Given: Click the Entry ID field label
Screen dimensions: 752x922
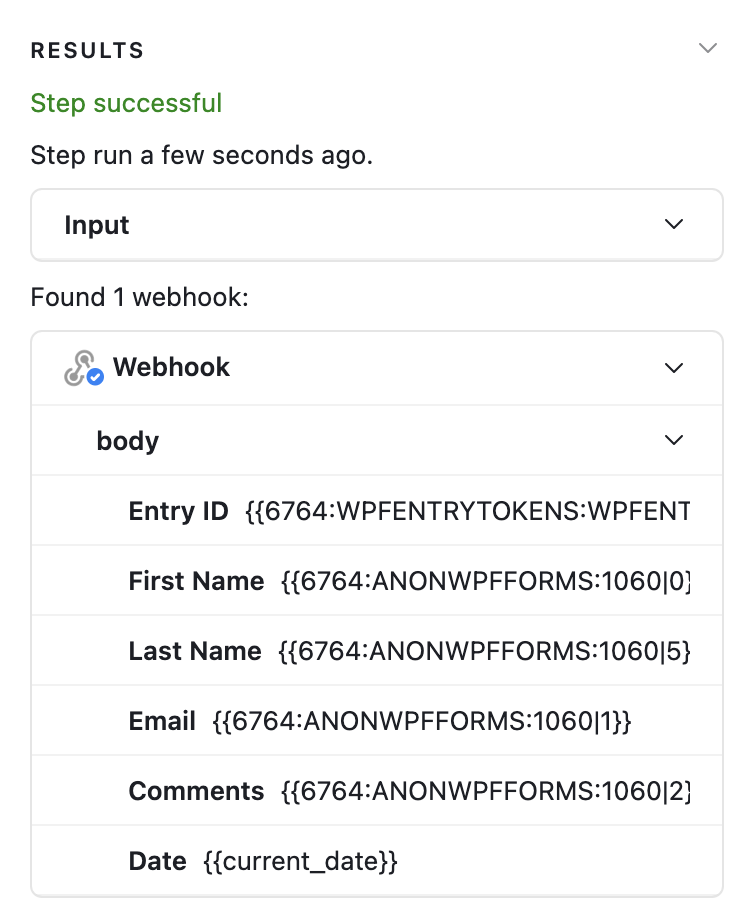Looking at the screenshot, I should click(x=178, y=512).
